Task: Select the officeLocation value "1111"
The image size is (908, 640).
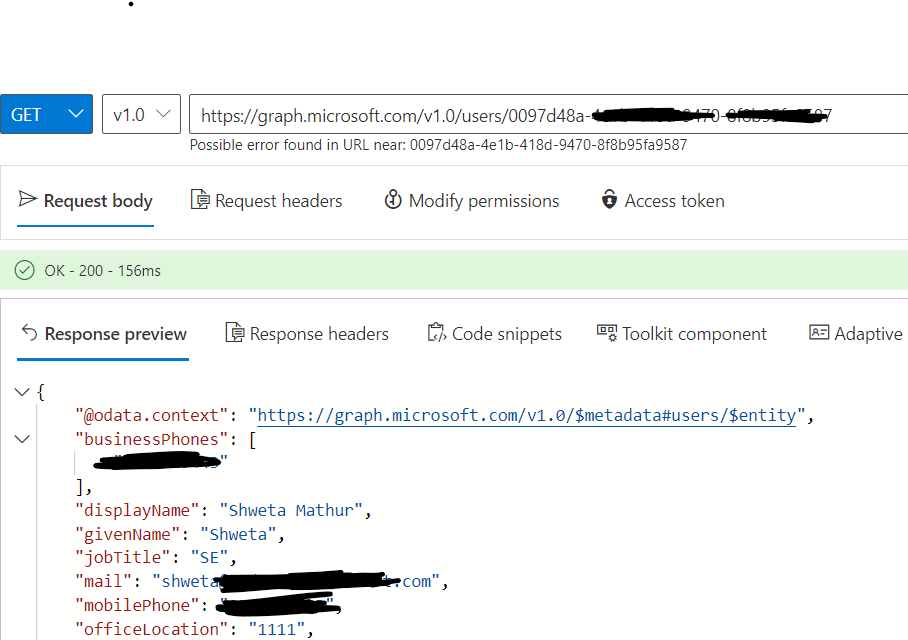Action: pyautogui.click(x=276, y=629)
